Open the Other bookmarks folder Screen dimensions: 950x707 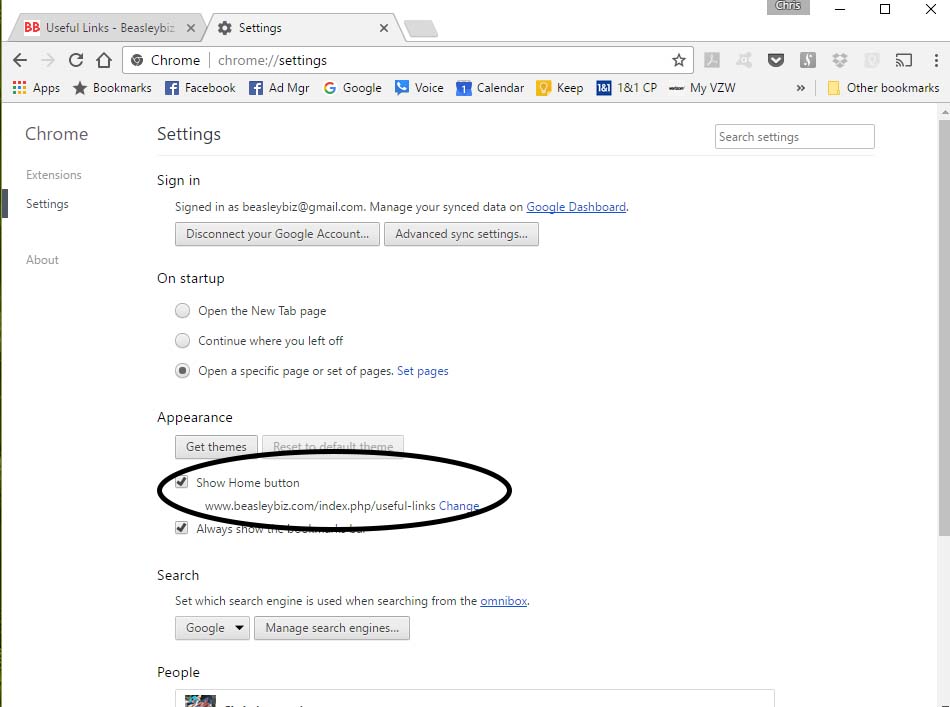click(882, 88)
